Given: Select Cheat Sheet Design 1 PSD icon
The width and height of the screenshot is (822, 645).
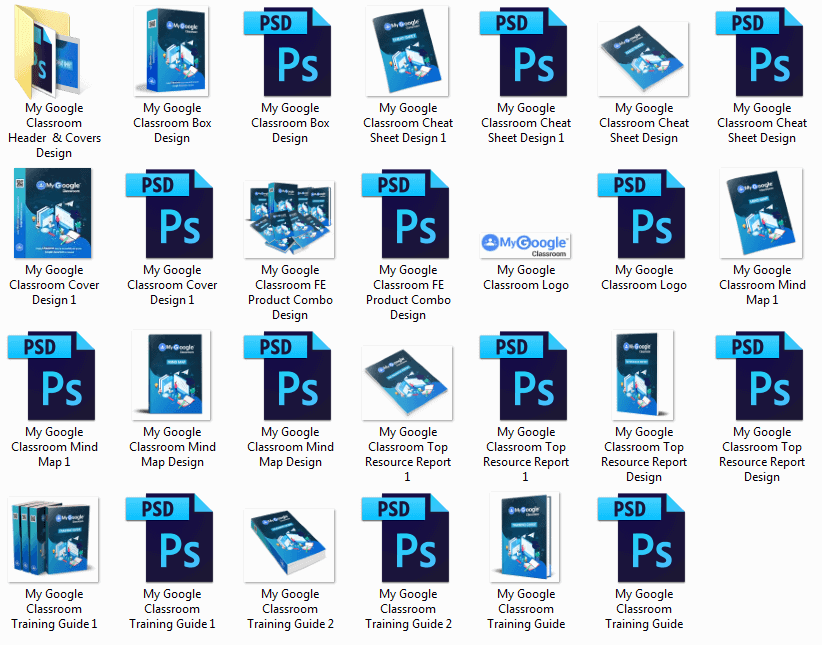Looking at the screenshot, I should click(523, 51).
